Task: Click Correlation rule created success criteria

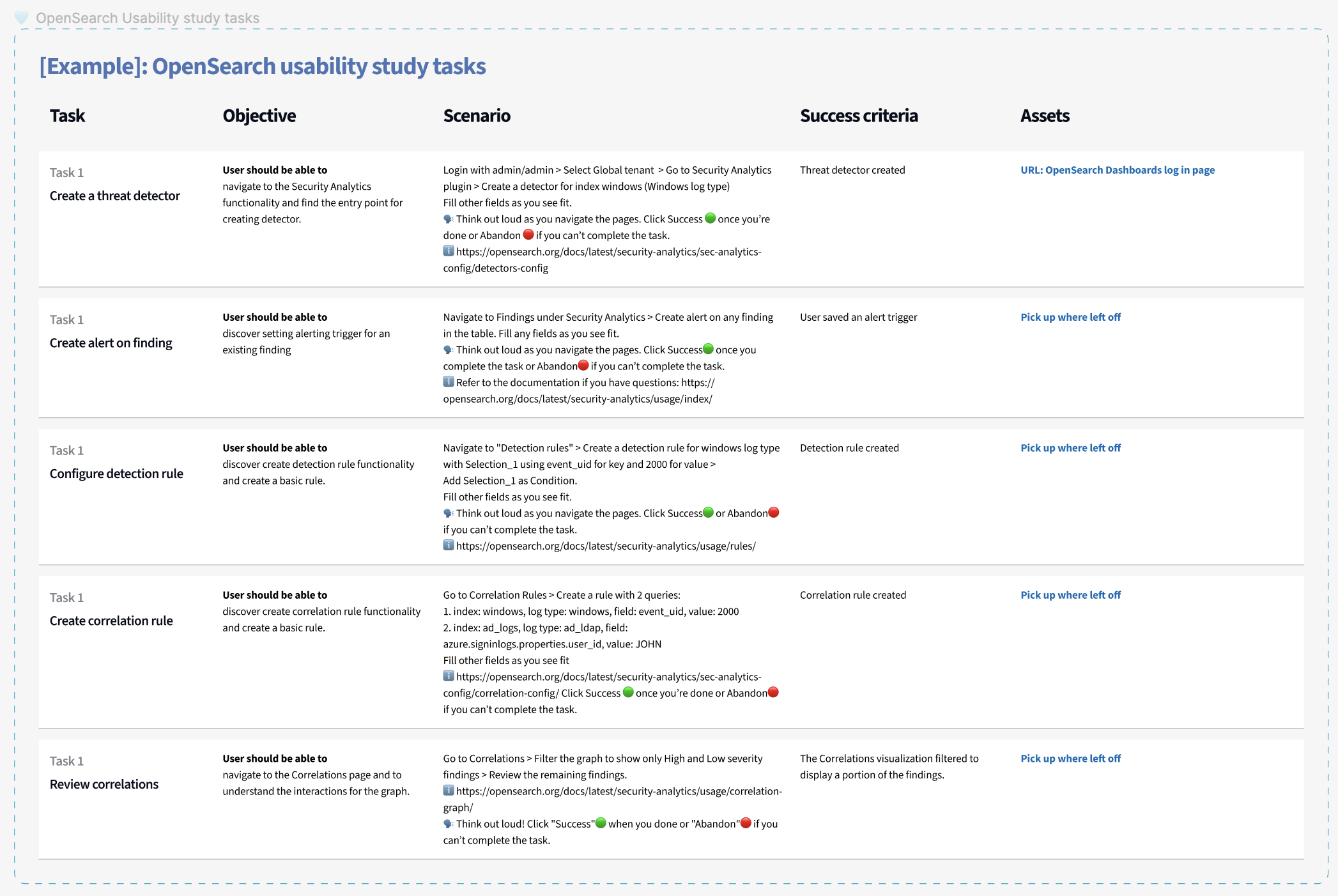Action: click(853, 595)
